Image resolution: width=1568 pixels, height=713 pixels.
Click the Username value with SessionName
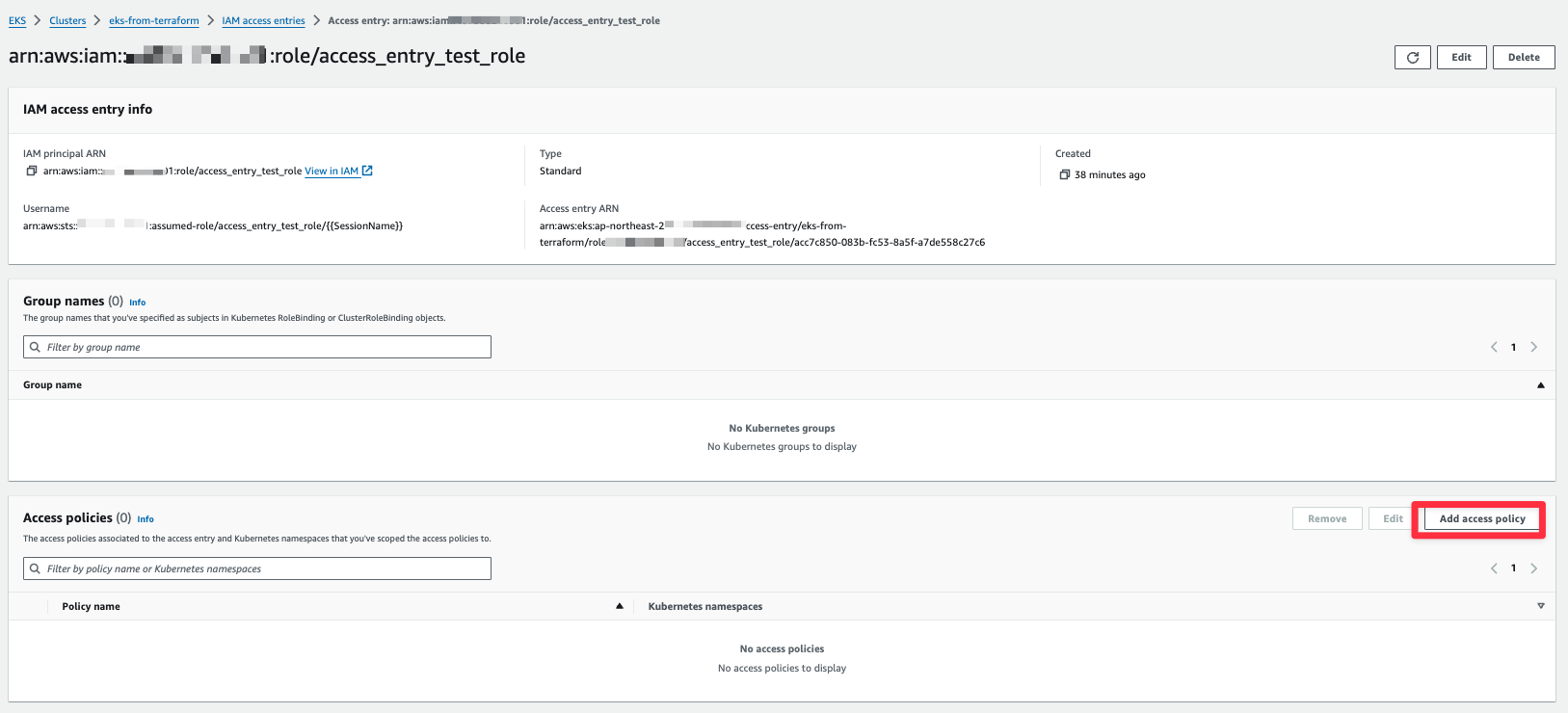click(213, 226)
